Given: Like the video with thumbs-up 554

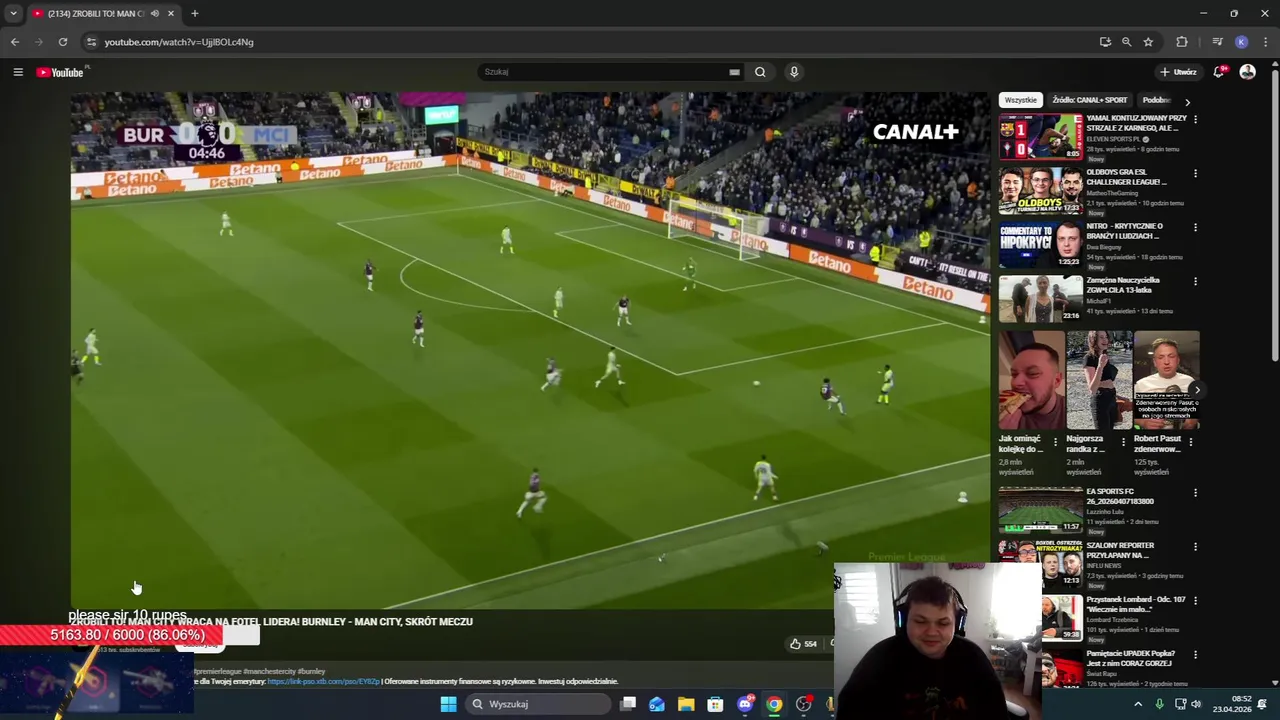Looking at the screenshot, I should (x=804, y=644).
